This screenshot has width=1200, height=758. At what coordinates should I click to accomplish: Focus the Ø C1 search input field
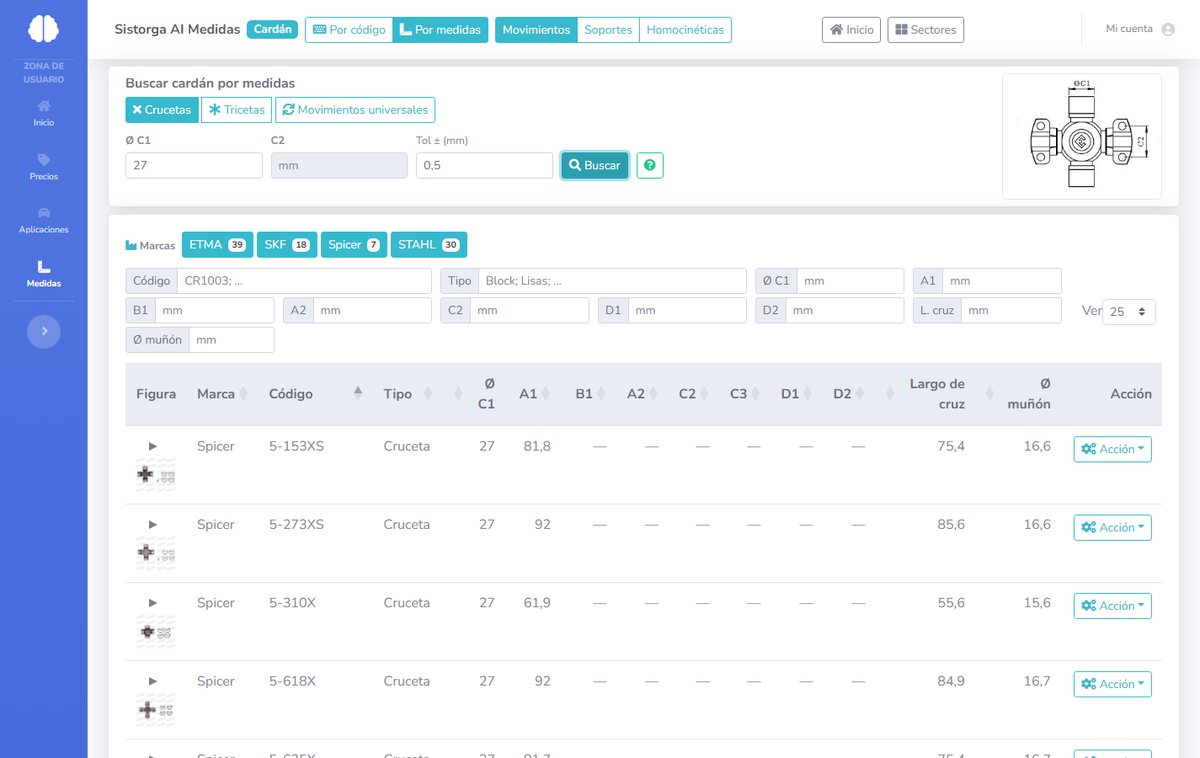(x=194, y=165)
